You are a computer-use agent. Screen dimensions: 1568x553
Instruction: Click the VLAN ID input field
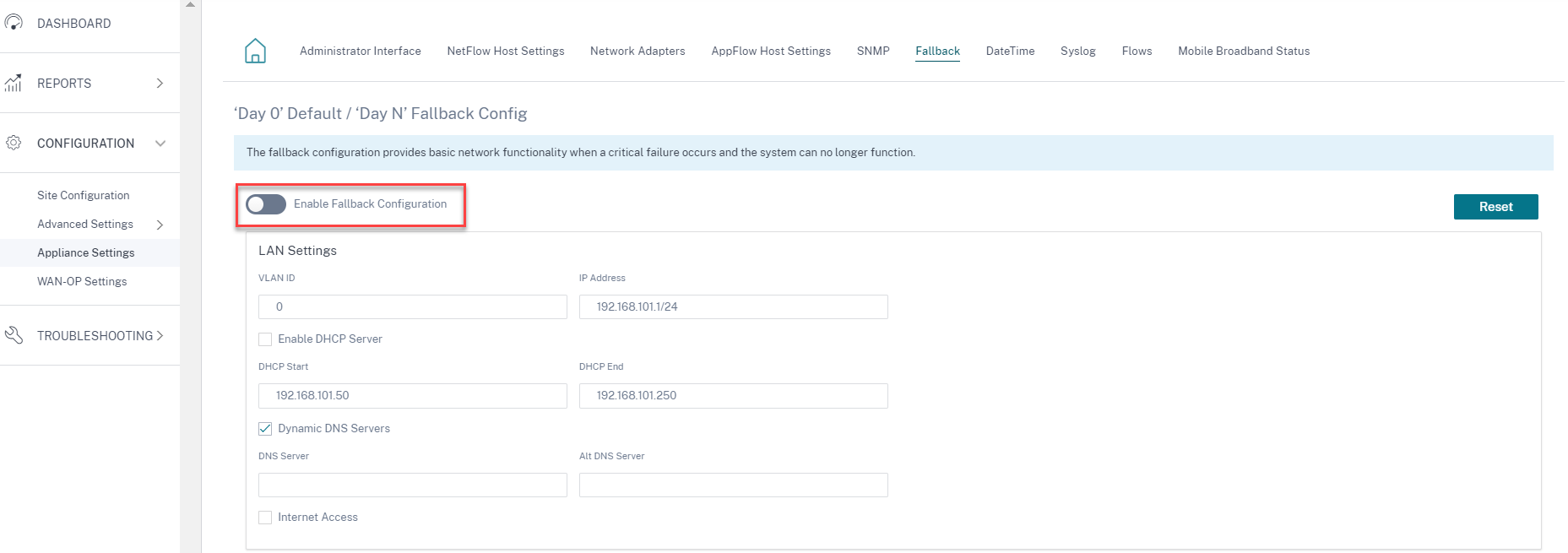click(413, 306)
